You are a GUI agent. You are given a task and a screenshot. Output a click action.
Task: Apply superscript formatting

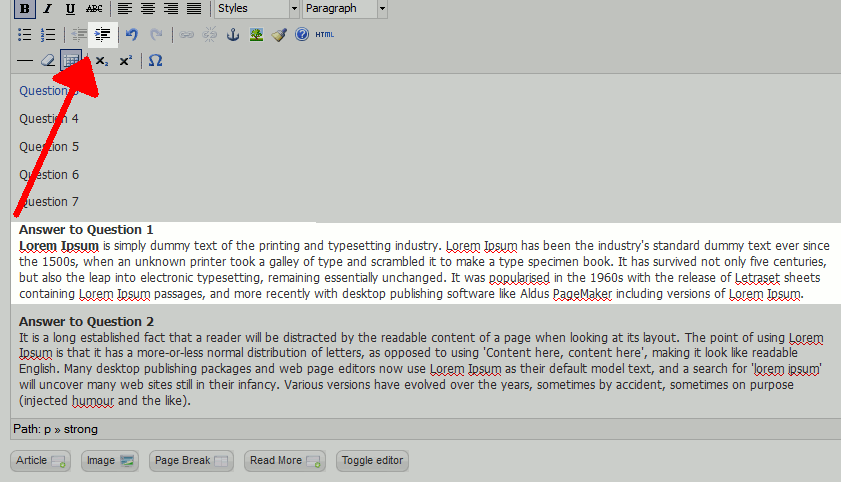[126, 61]
